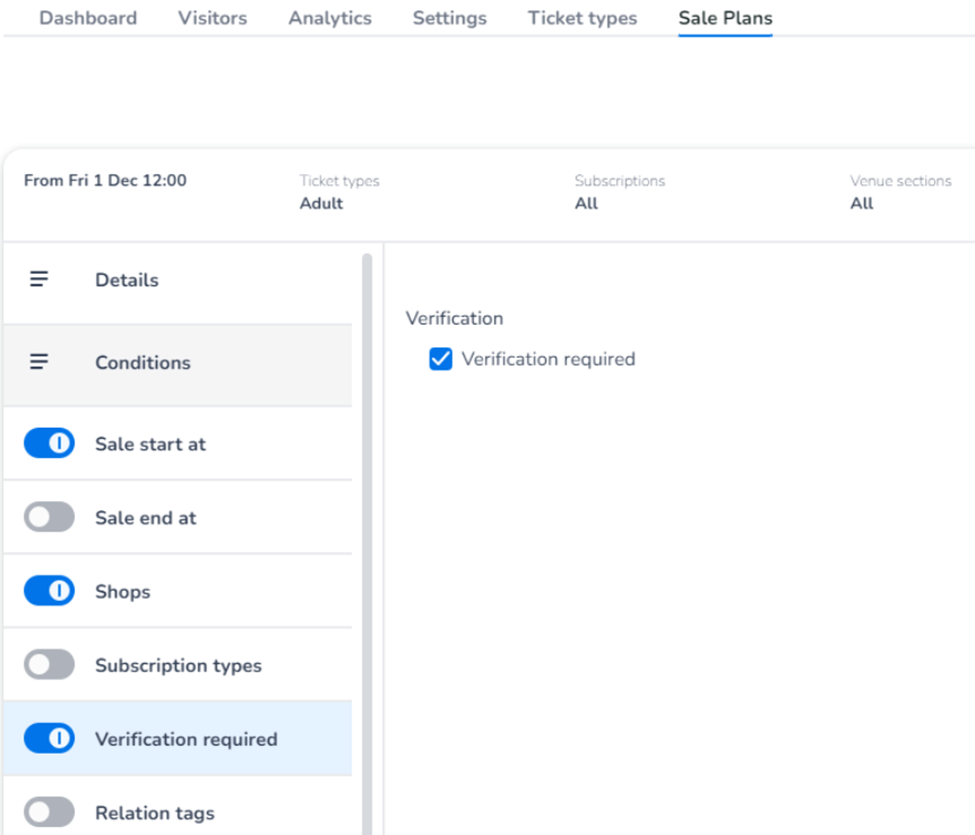975x835 pixels.
Task: Open the Details section in sidebar
Action: 127,280
